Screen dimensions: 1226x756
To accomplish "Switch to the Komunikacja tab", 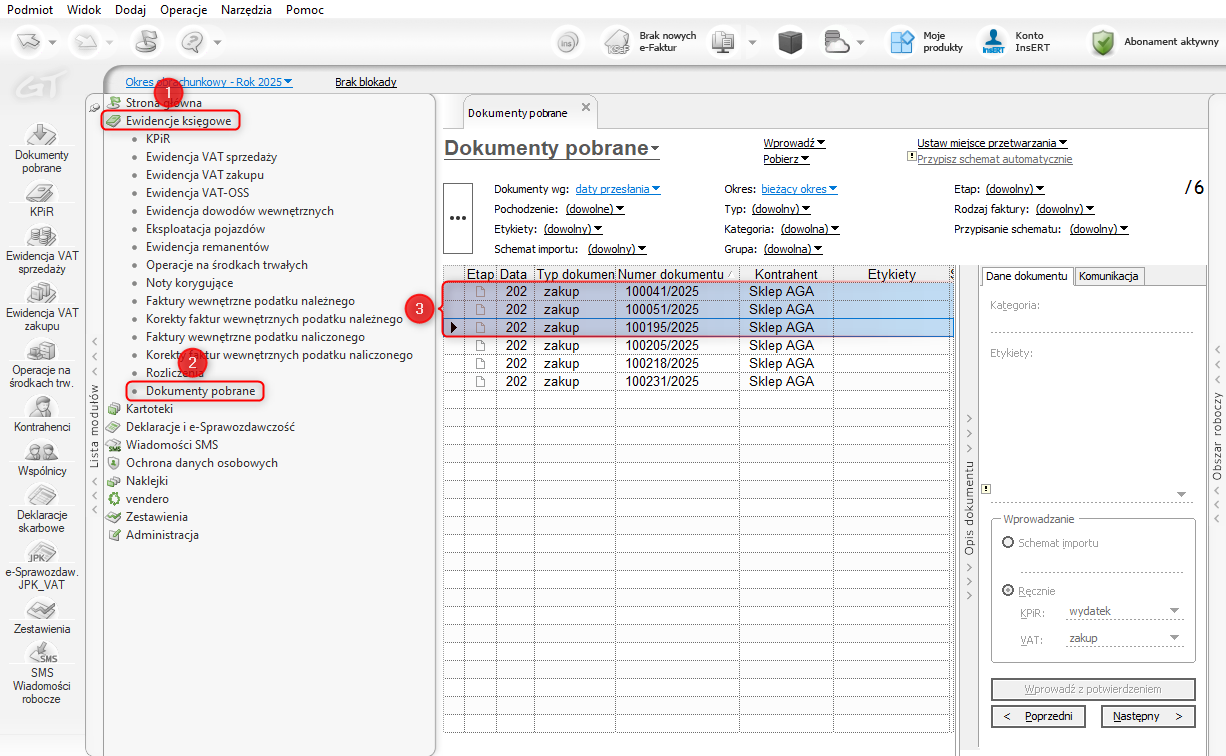I will coord(1109,277).
